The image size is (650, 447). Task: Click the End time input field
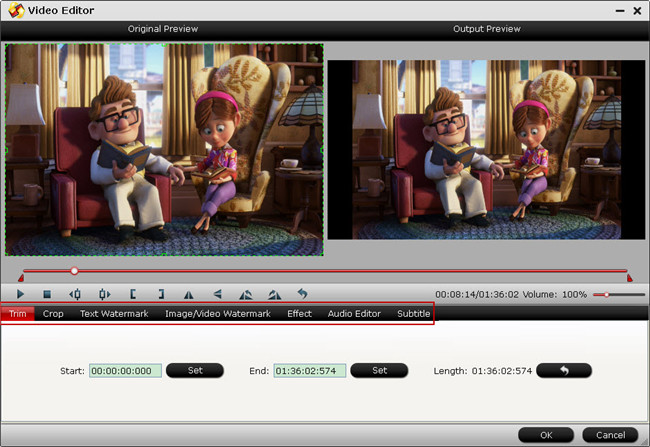(x=310, y=371)
